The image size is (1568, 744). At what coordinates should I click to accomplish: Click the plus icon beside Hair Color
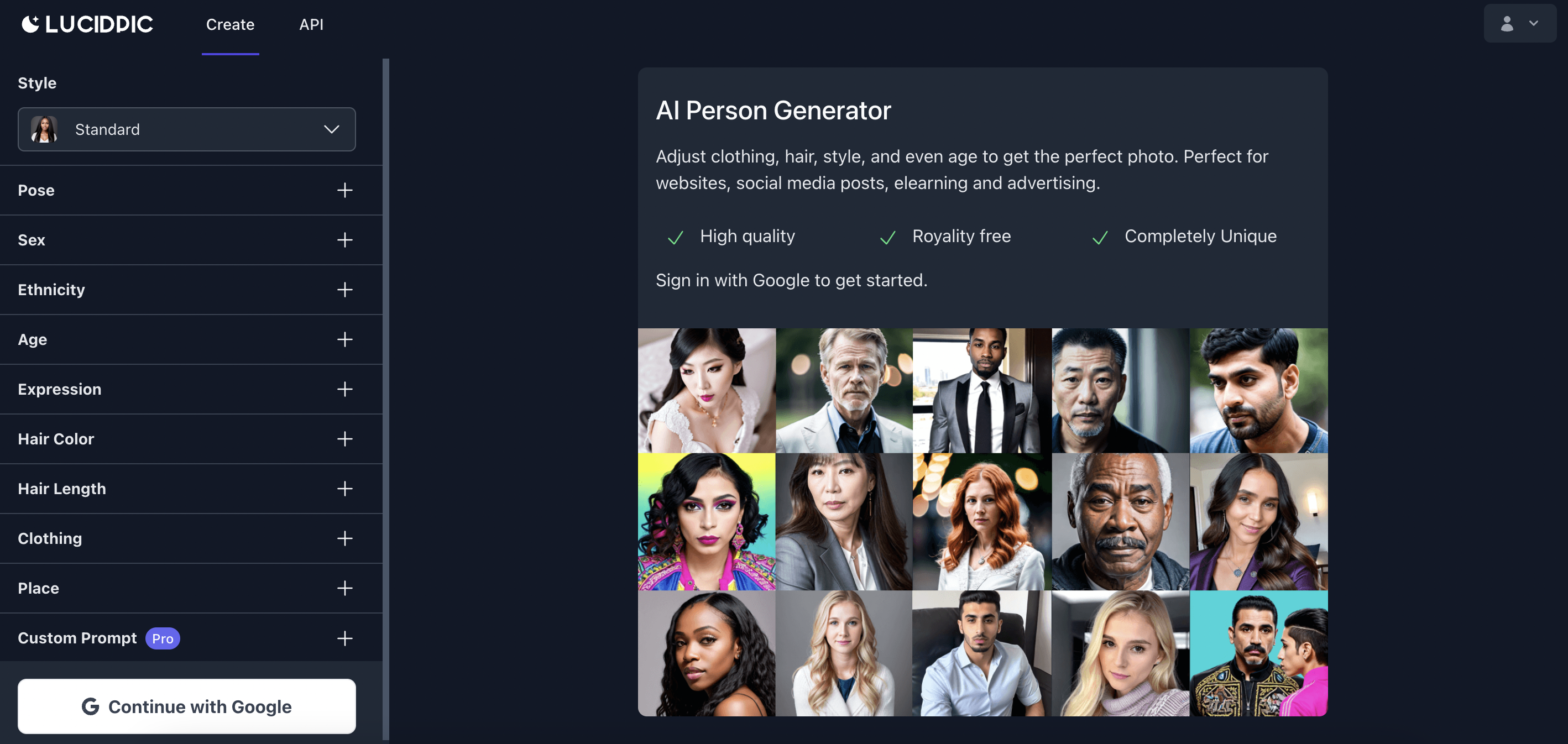344,439
